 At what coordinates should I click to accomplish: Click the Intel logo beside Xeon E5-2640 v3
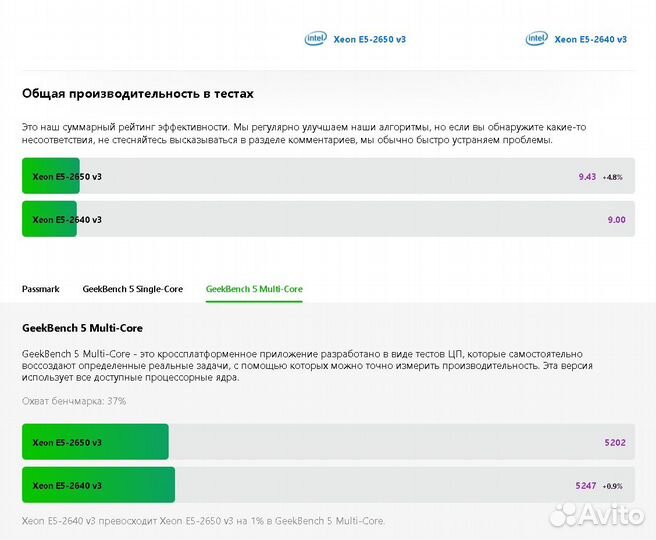(x=537, y=39)
